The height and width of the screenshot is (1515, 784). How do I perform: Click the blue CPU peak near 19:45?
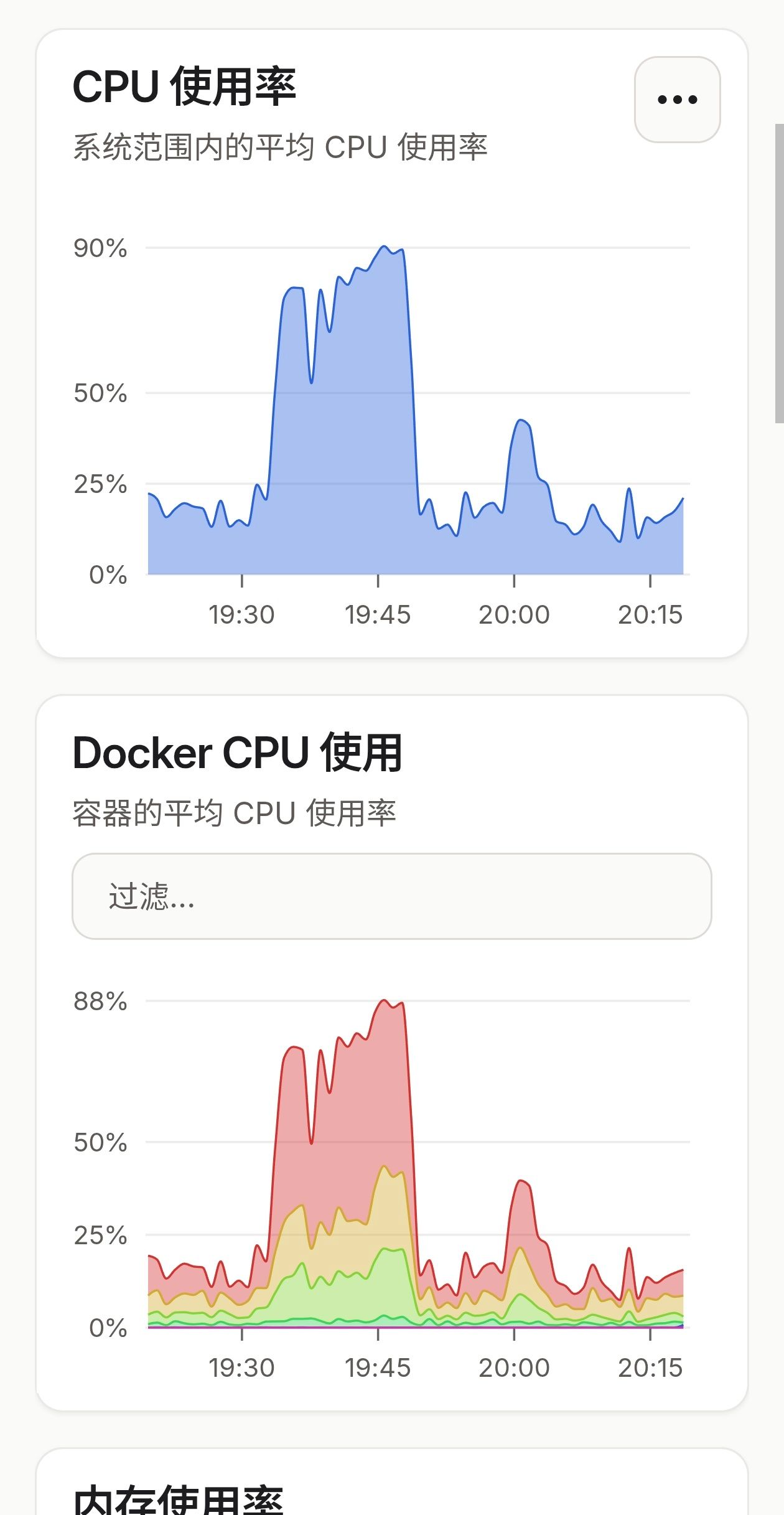coord(384,248)
